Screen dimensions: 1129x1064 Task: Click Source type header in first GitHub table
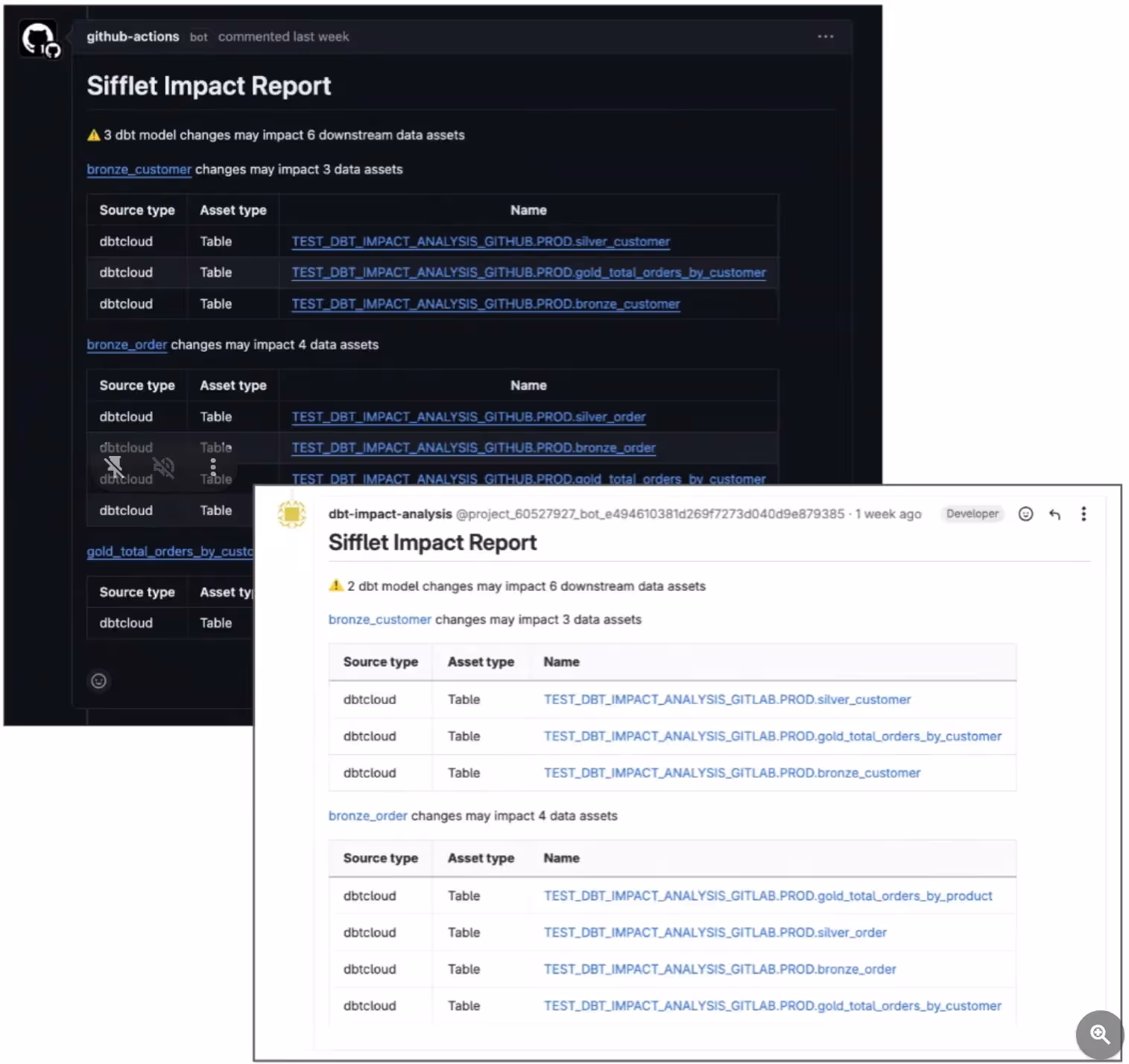pos(137,210)
